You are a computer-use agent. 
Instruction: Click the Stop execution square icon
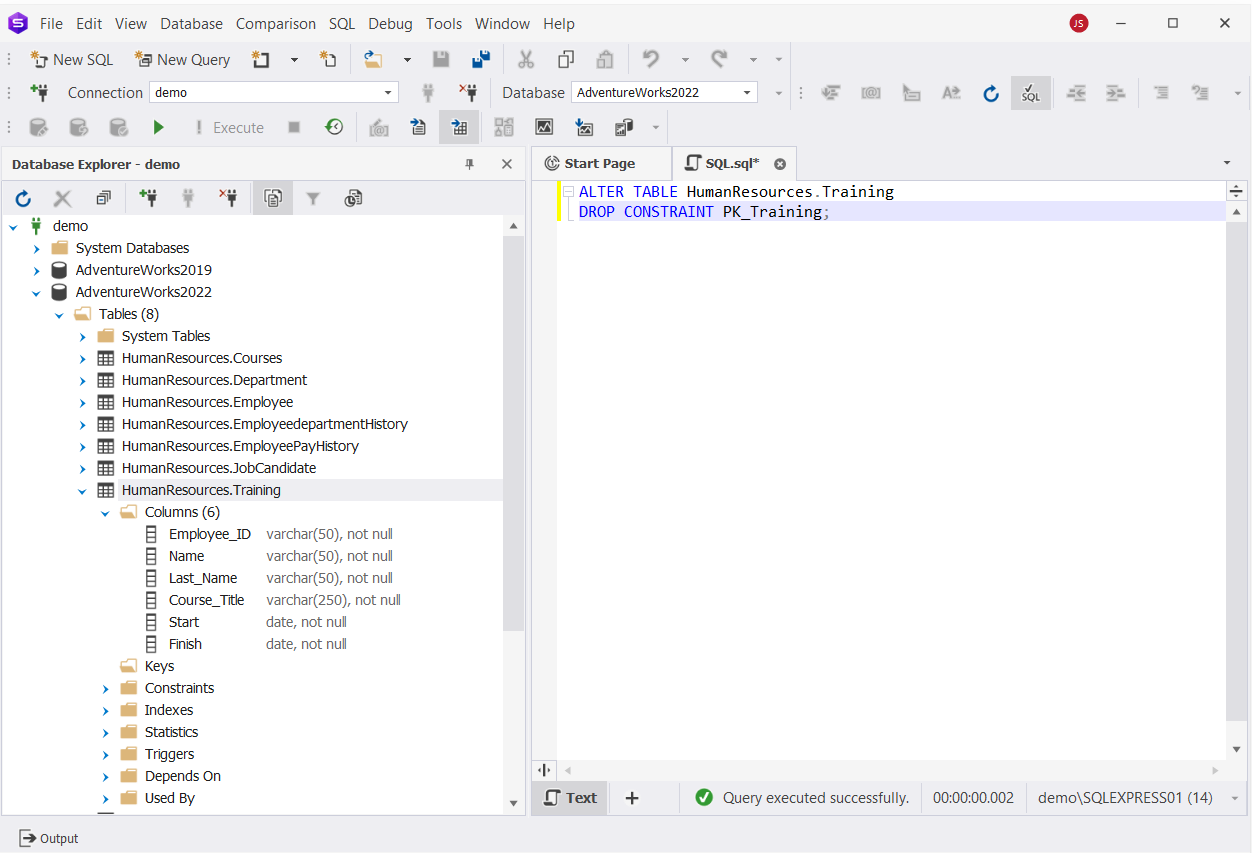(x=294, y=127)
